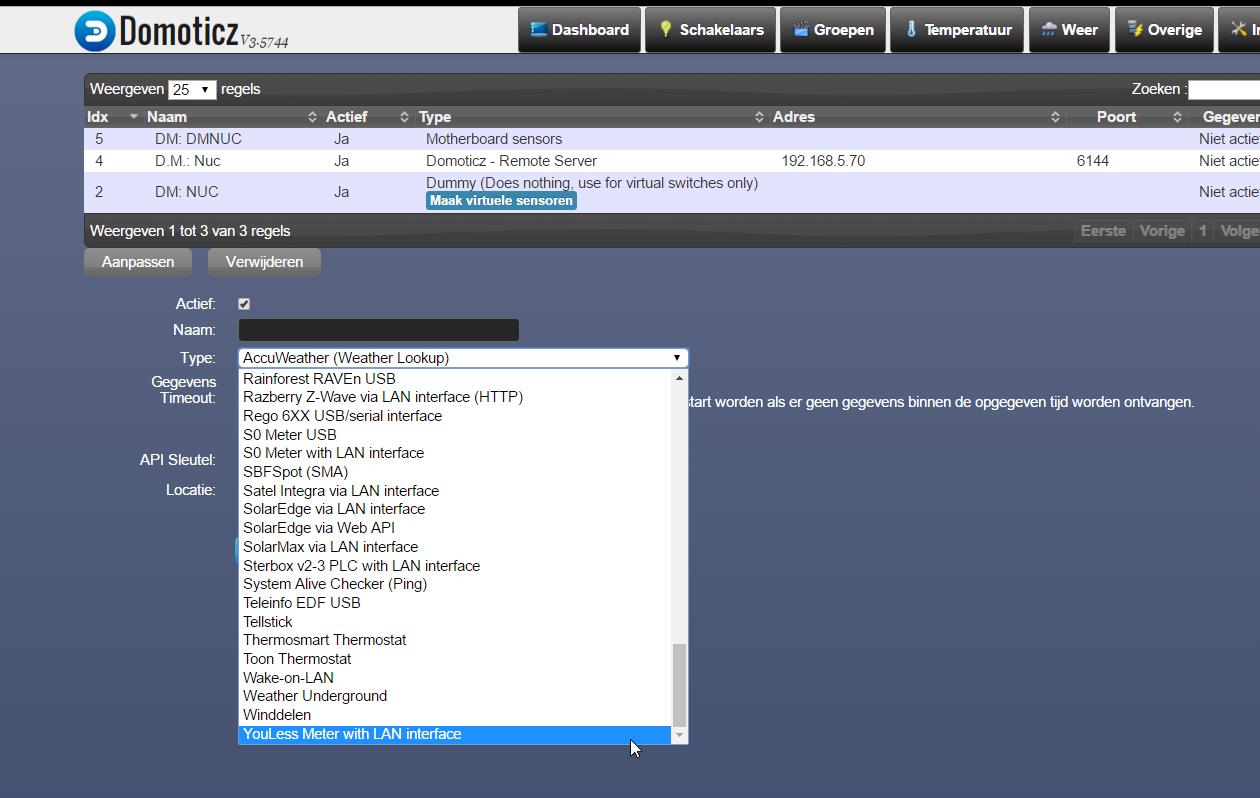The image size is (1260, 798).
Task: Select YouLess Meter with LAN interface
Action: (x=455, y=734)
